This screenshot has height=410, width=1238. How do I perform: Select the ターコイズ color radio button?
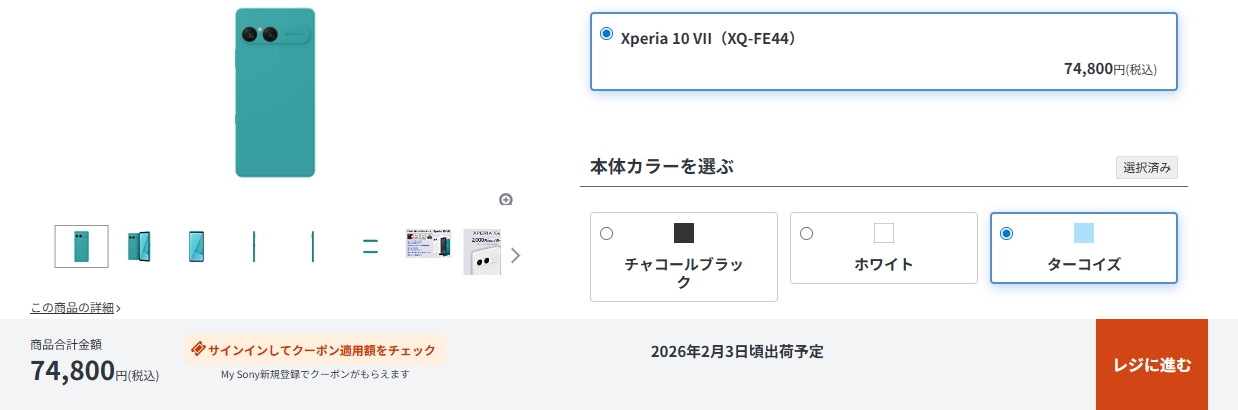pos(1006,234)
